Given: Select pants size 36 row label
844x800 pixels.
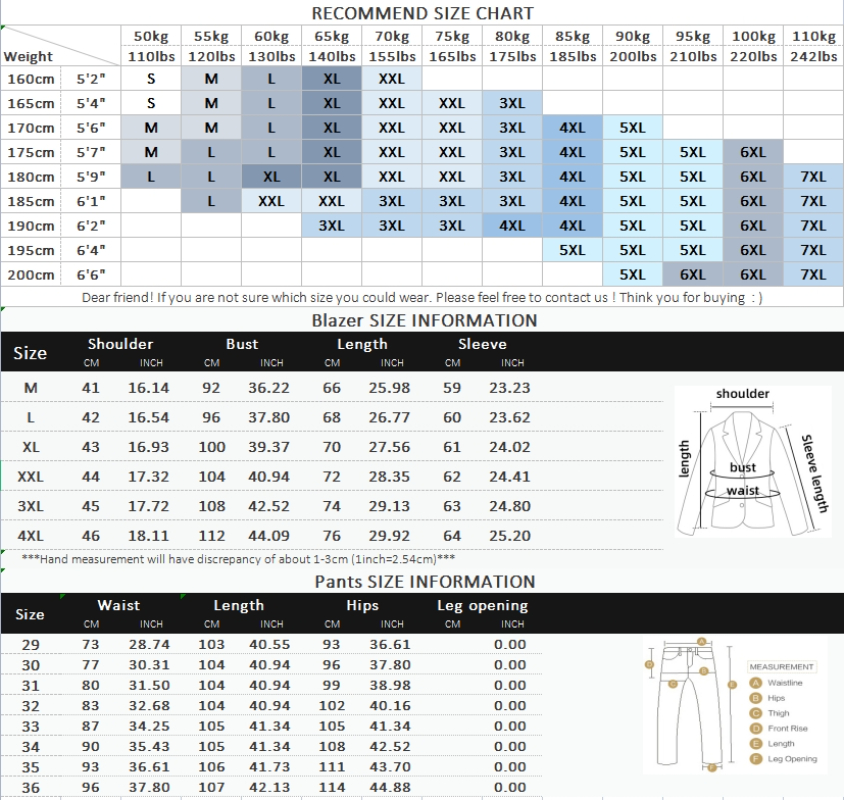Looking at the screenshot, I should tap(31, 788).
